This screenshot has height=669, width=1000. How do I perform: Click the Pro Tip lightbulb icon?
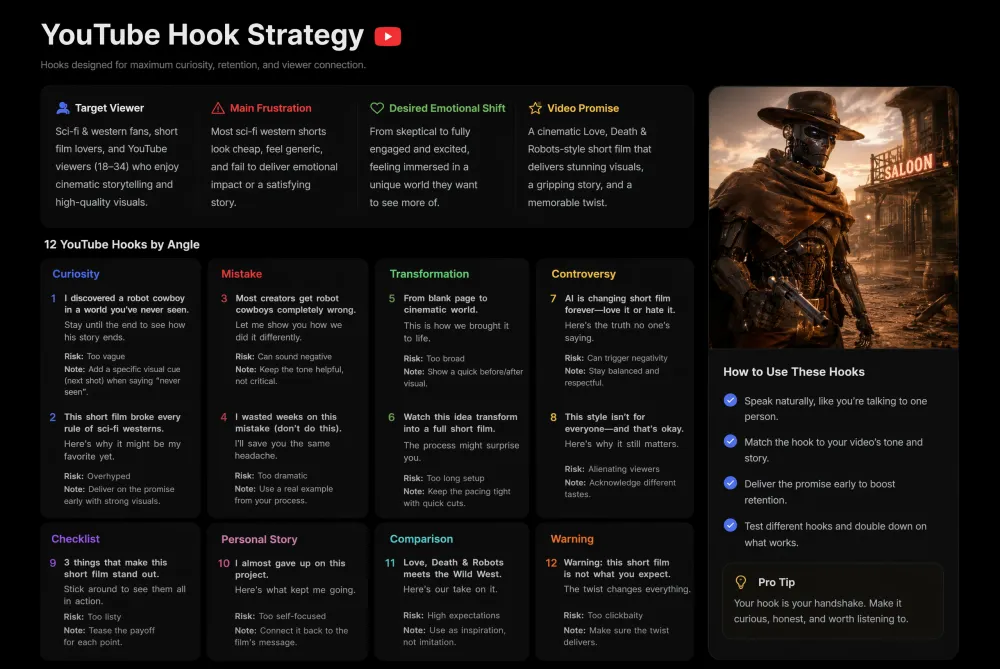pos(740,582)
